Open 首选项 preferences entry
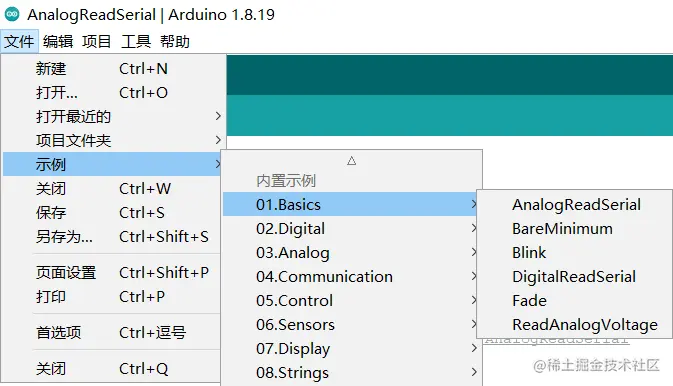 click(112, 333)
